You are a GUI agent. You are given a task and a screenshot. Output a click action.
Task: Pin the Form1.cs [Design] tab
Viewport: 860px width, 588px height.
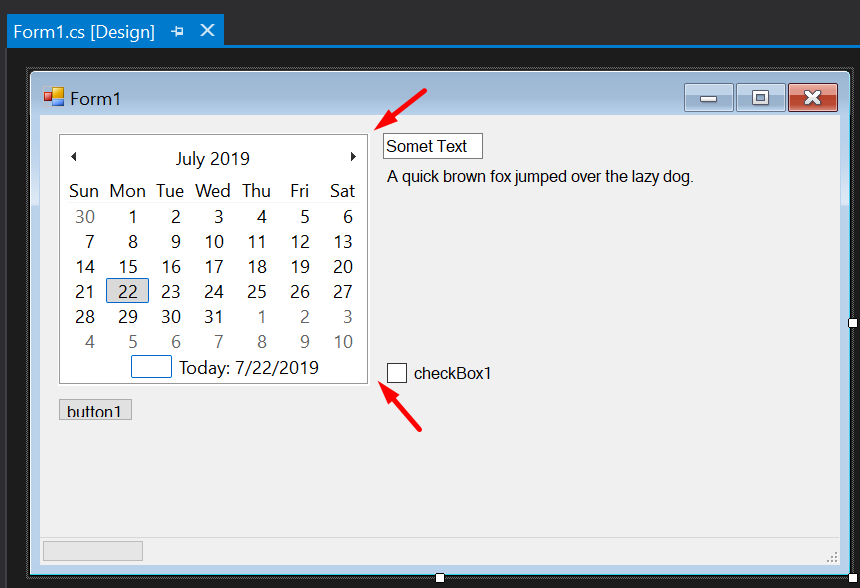(177, 31)
